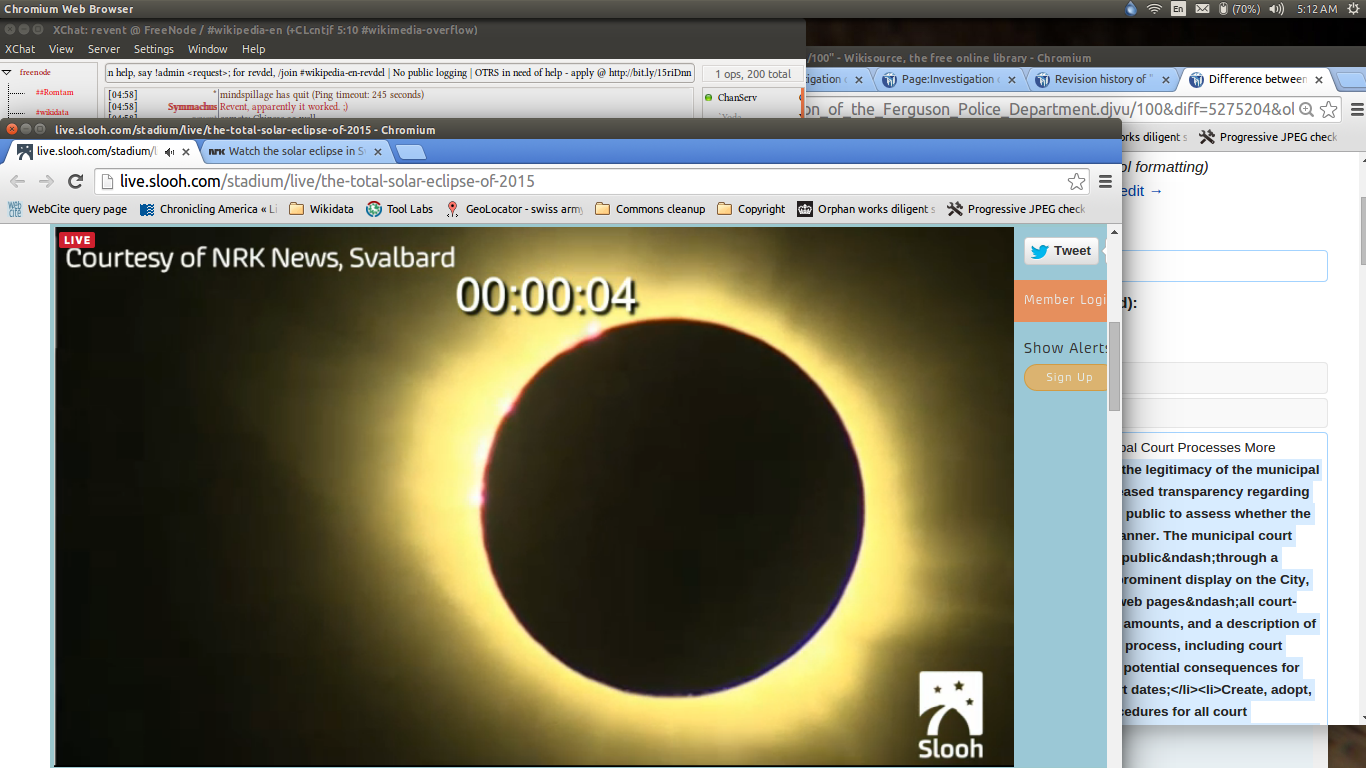
Task: Open the Window menu in XChat
Action: 208,49
